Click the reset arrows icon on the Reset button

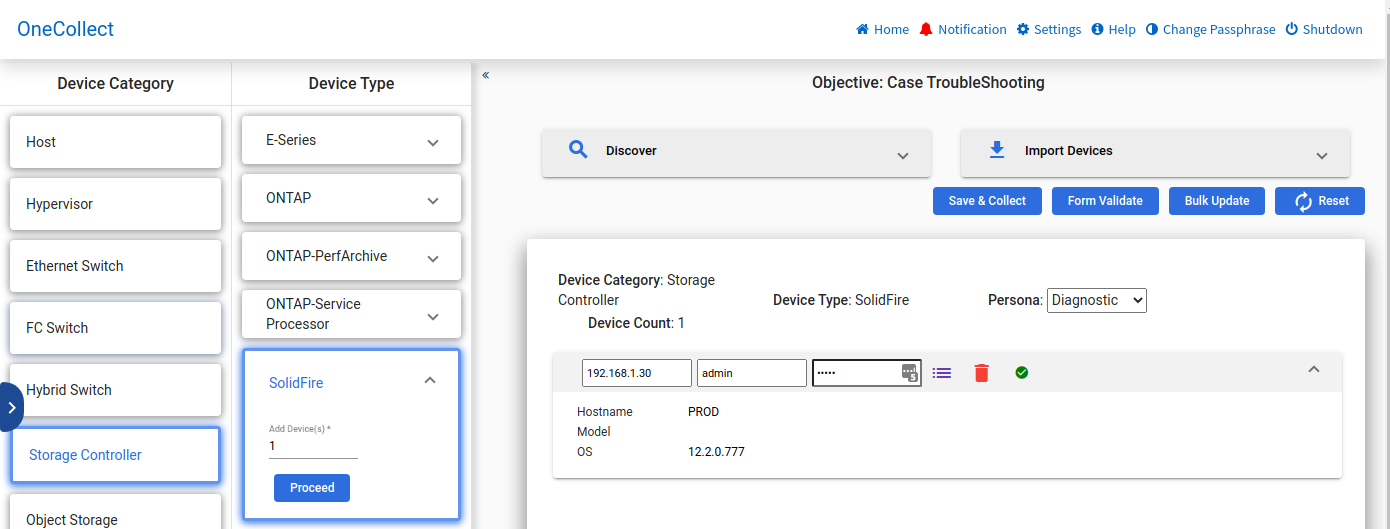1303,201
